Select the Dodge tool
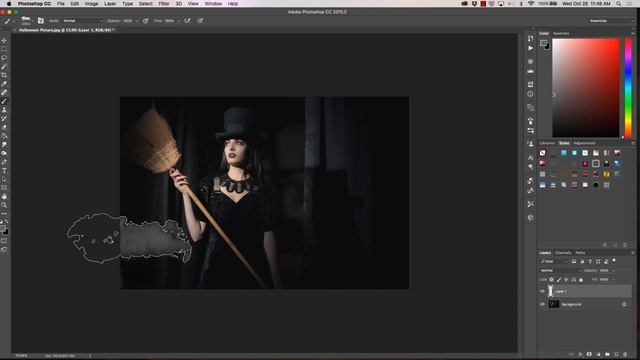The height and width of the screenshot is (360, 640). pos(4,153)
